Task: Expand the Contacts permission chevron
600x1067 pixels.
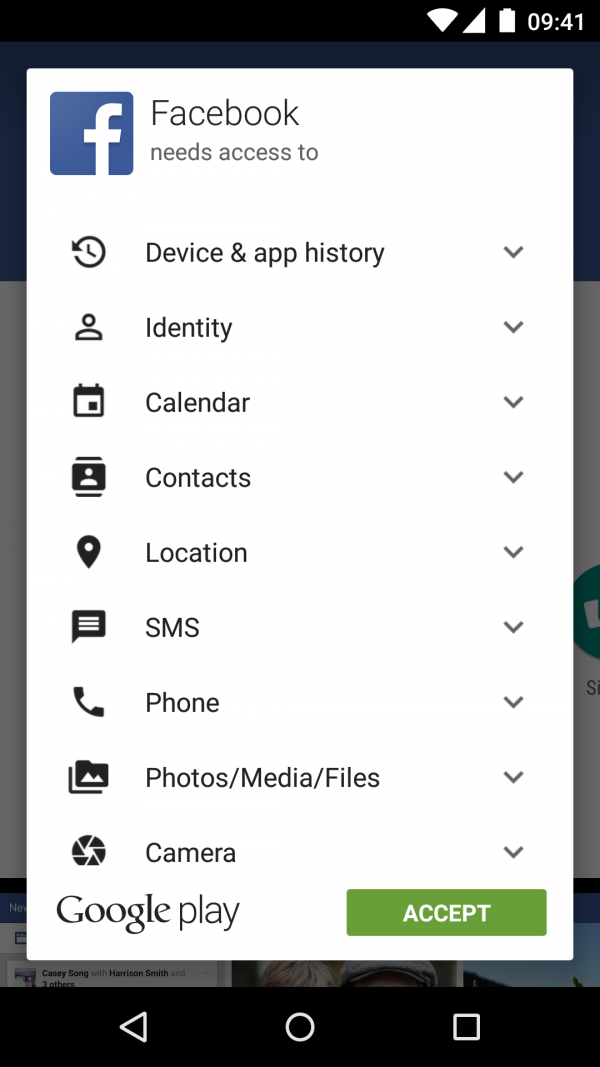Action: pyautogui.click(x=513, y=477)
